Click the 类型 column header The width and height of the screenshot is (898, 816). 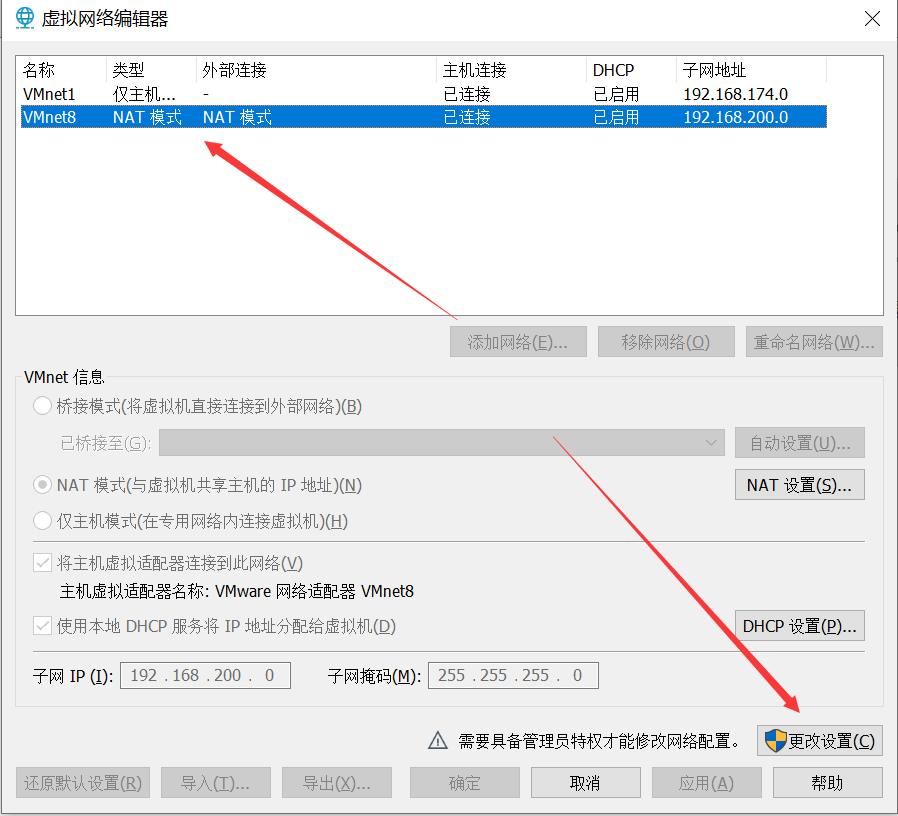pos(128,70)
